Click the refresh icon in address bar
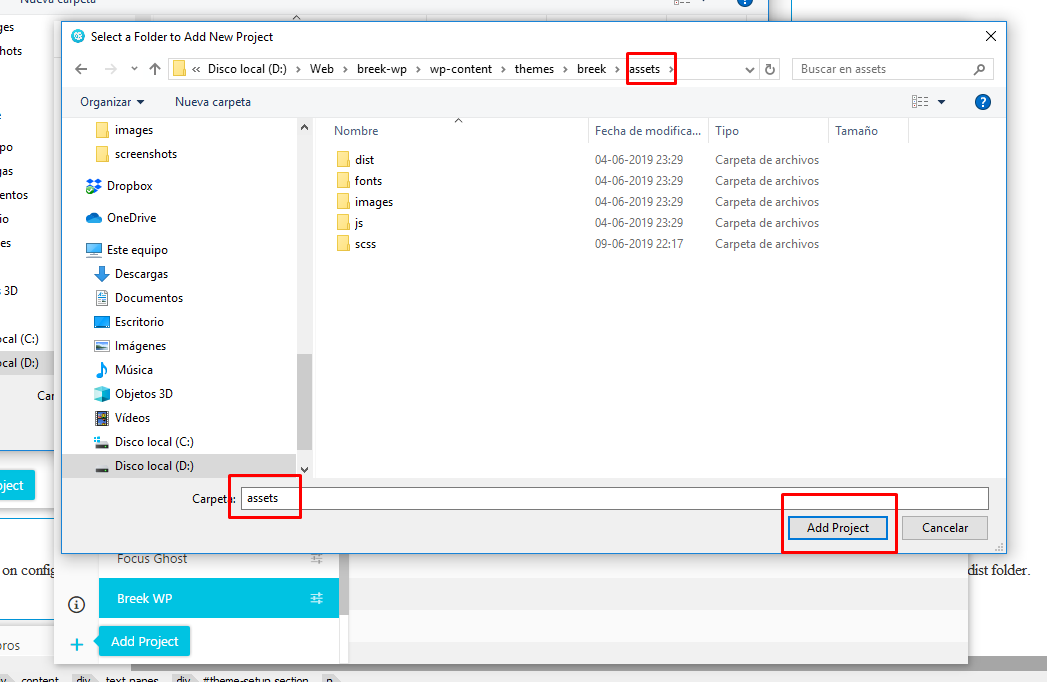1047x682 pixels. click(769, 69)
